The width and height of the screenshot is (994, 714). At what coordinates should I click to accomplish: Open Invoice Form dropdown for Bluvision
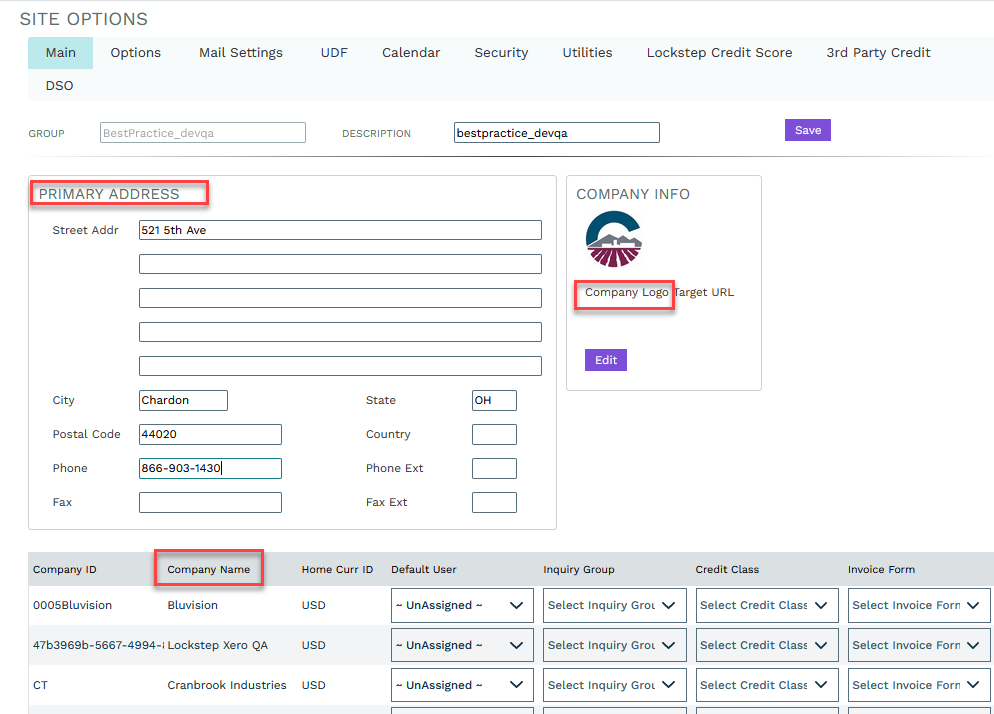tap(919, 605)
